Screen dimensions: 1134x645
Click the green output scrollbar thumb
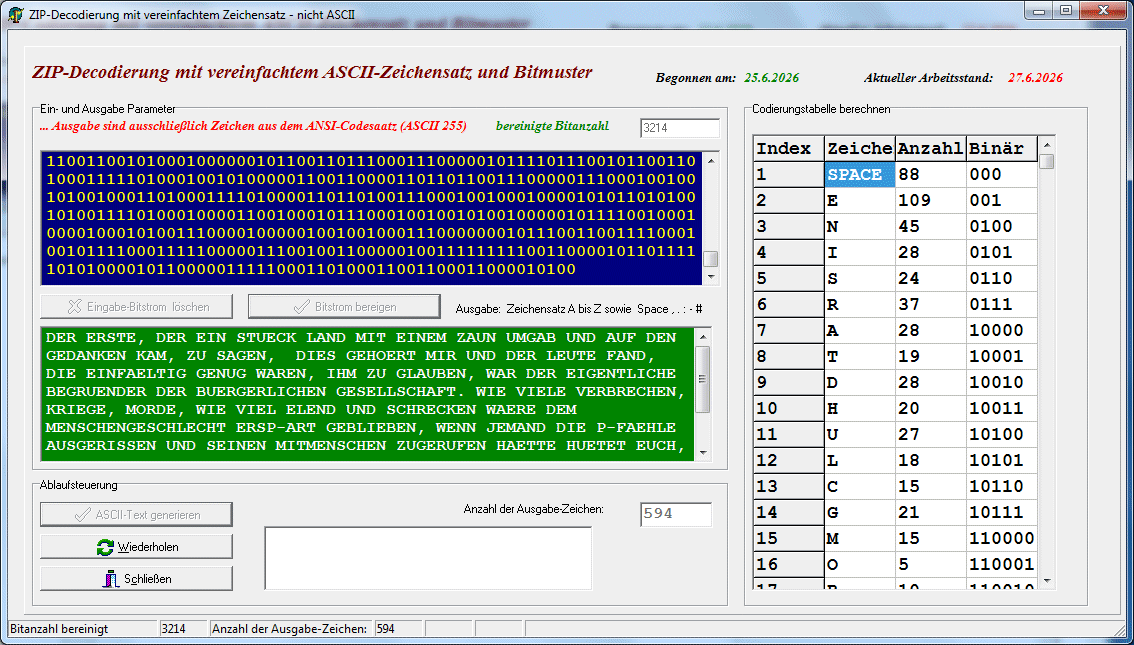[x=702, y=379]
